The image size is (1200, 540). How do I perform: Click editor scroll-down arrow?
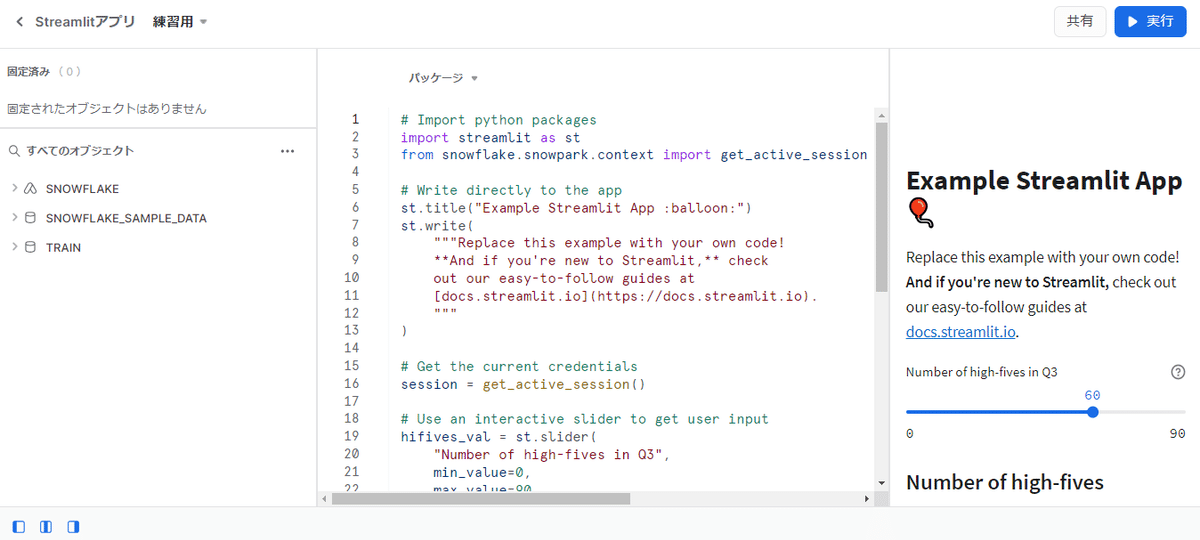881,482
